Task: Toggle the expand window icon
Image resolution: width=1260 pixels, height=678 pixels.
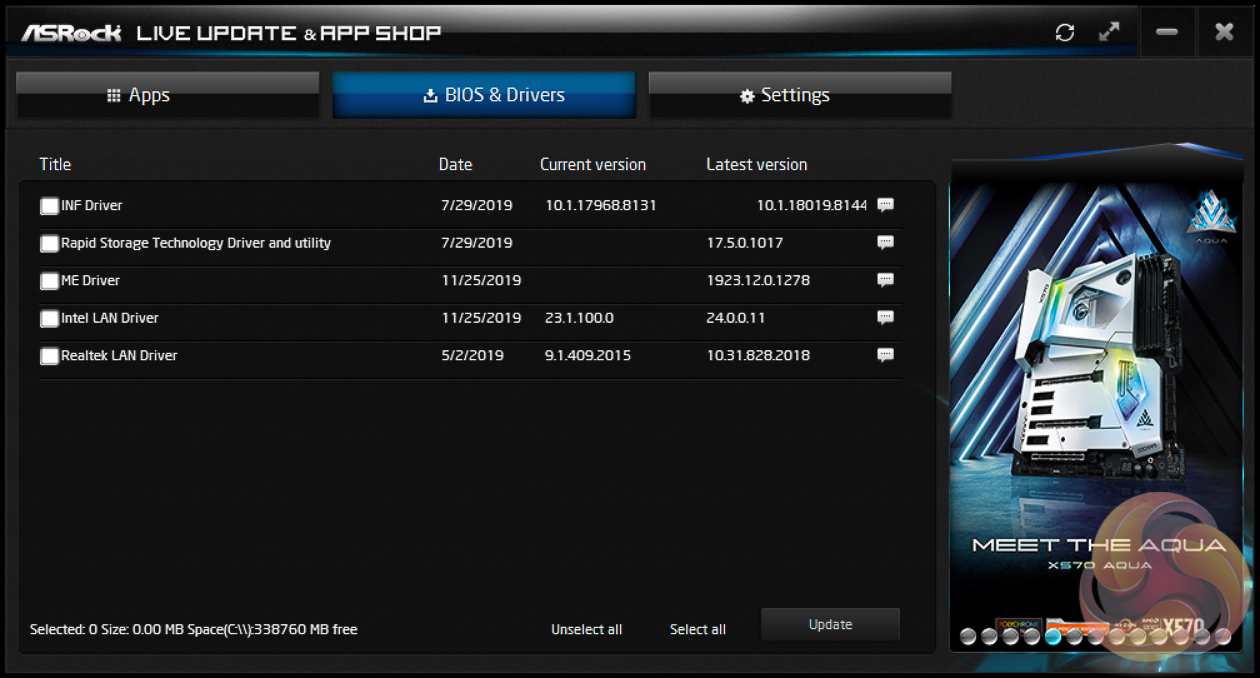Action: 1109,32
